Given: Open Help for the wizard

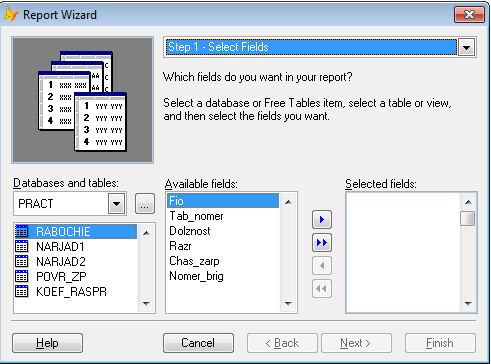Looking at the screenshot, I should (x=47, y=343).
